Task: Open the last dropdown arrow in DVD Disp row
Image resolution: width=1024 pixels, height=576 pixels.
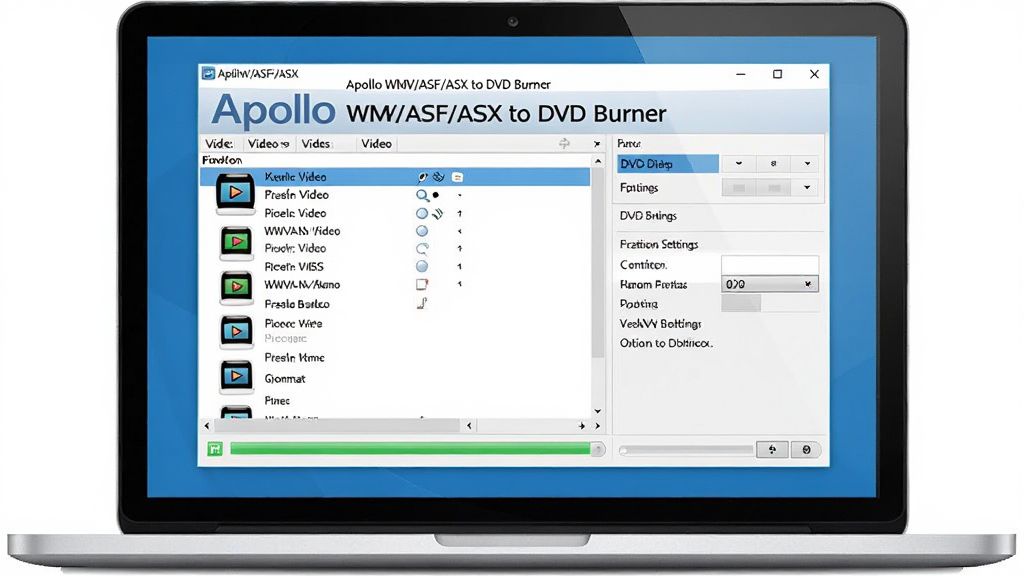Action: pyautogui.click(x=807, y=164)
